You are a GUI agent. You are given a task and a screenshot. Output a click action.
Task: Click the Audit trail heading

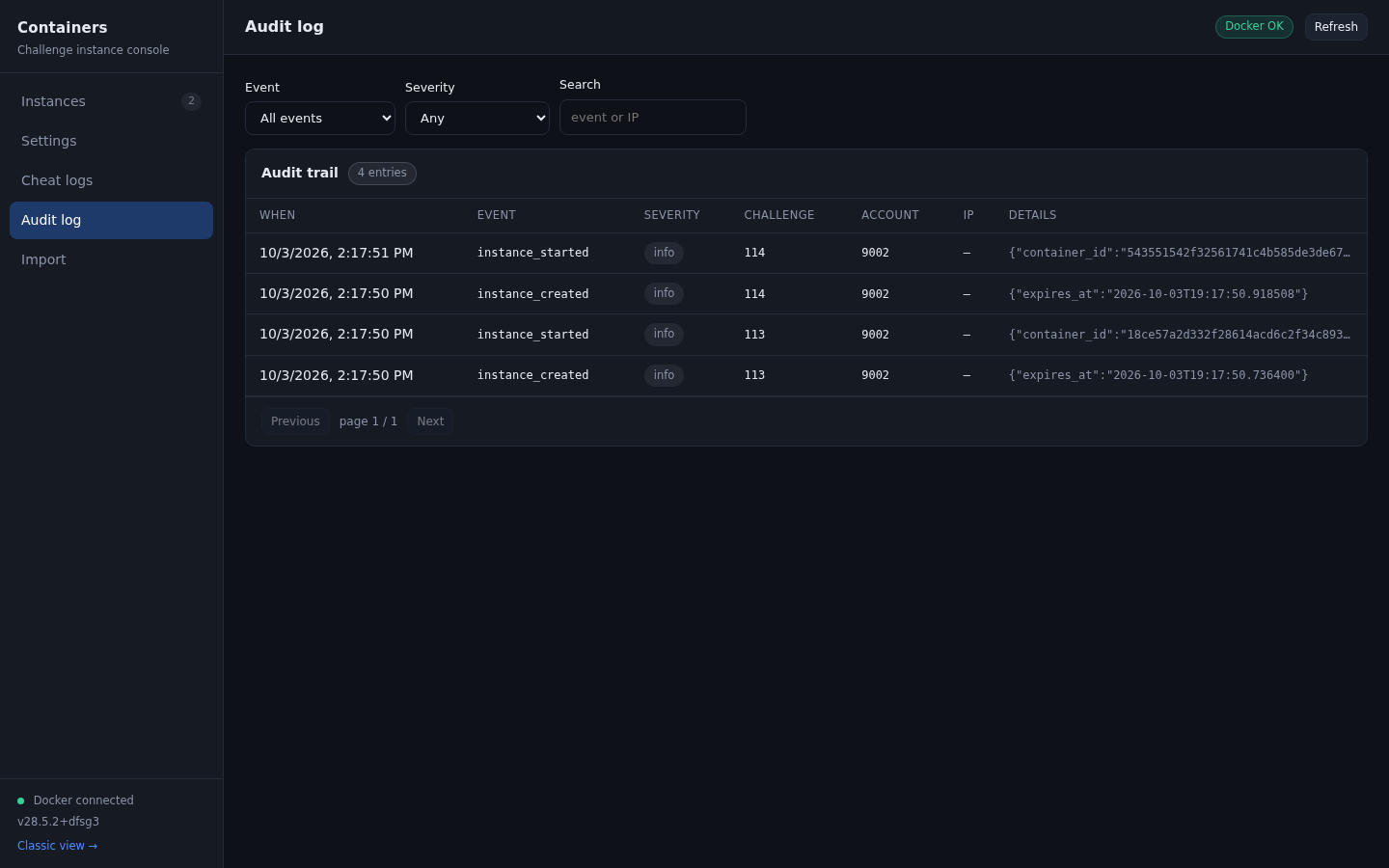(x=300, y=173)
